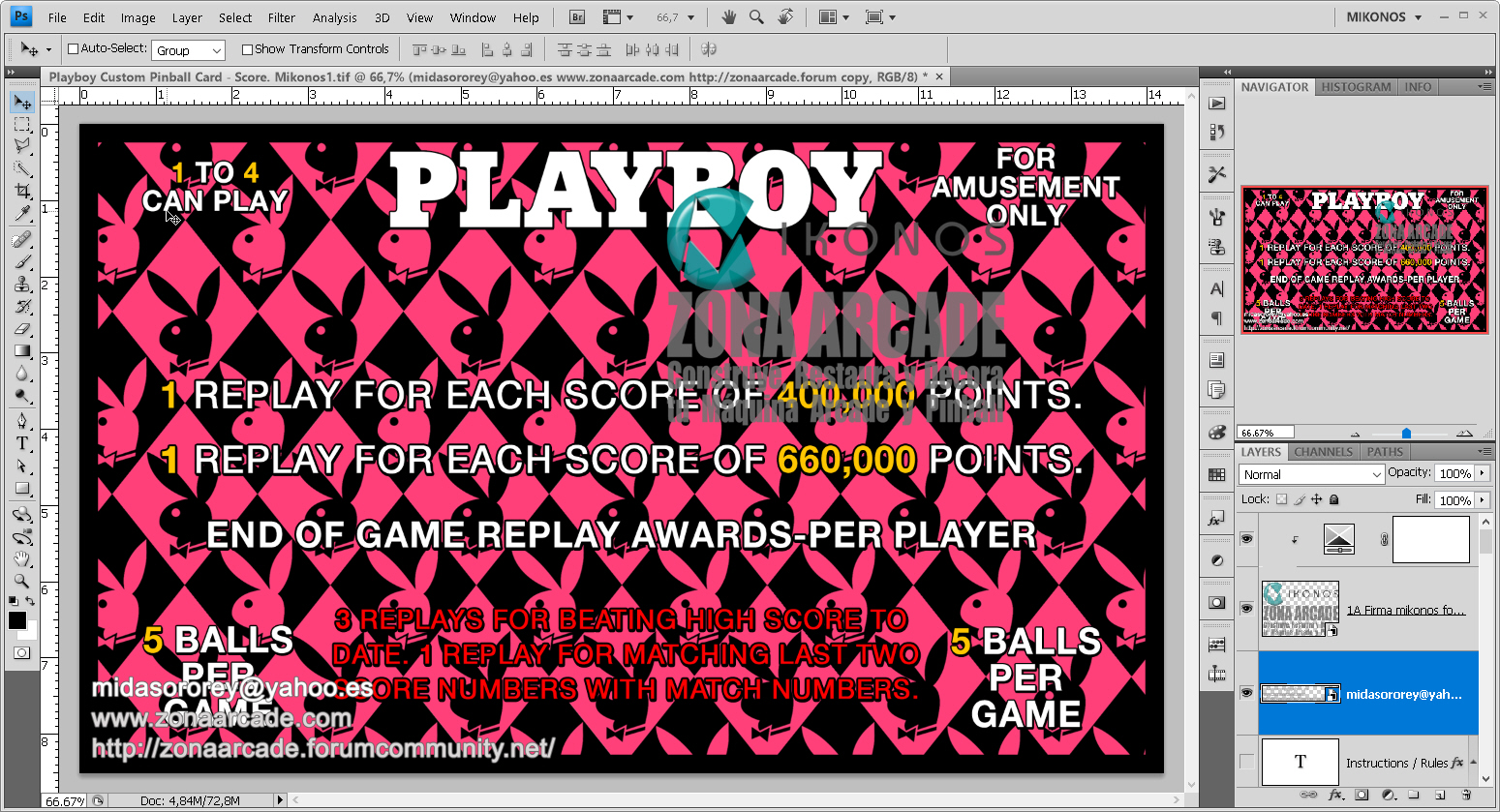Screen dimensions: 1500x812
Task: Select the Eyedropper tool
Action: pos(22,213)
